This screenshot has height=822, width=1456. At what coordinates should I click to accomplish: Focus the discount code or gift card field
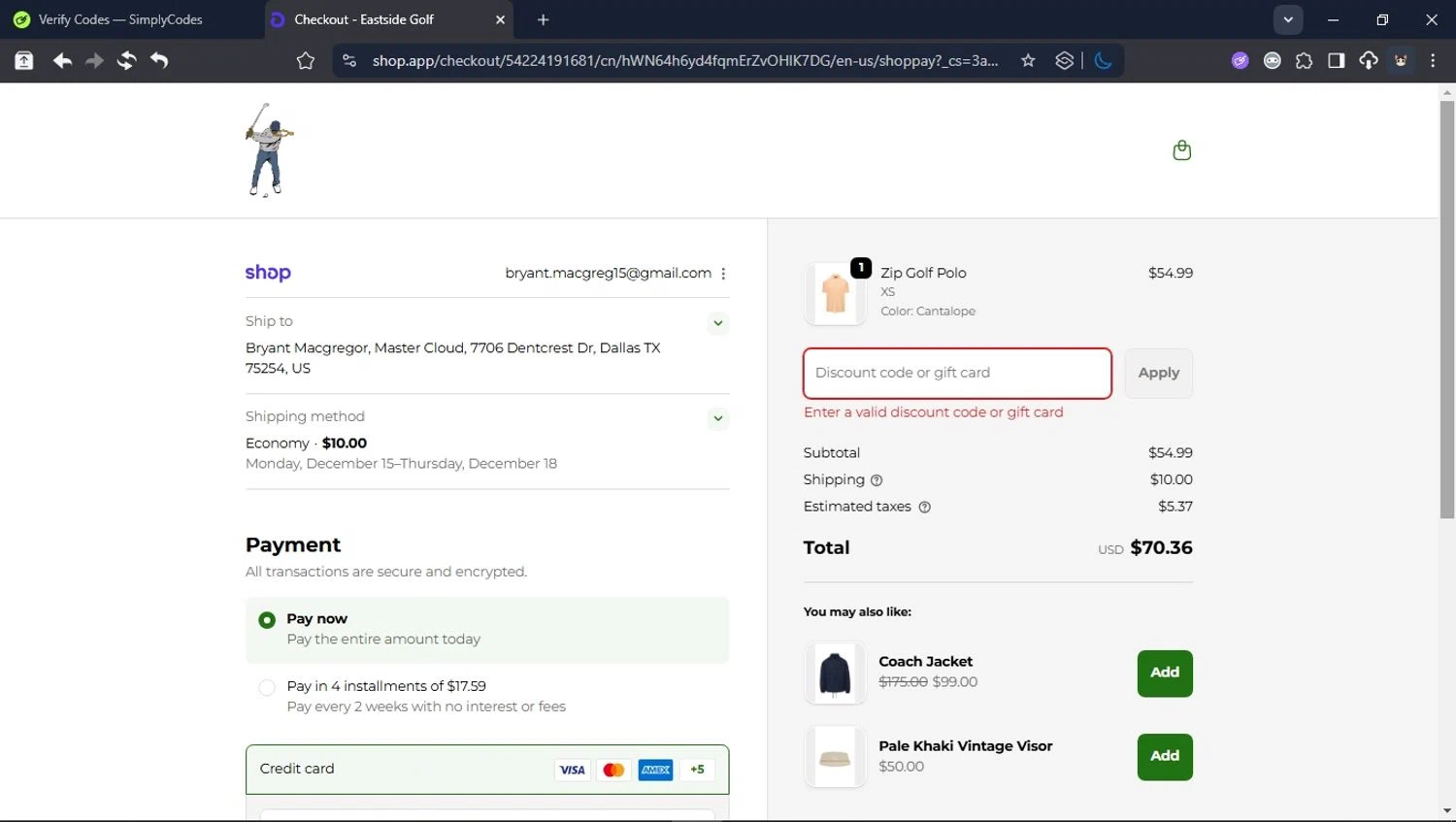click(x=957, y=374)
